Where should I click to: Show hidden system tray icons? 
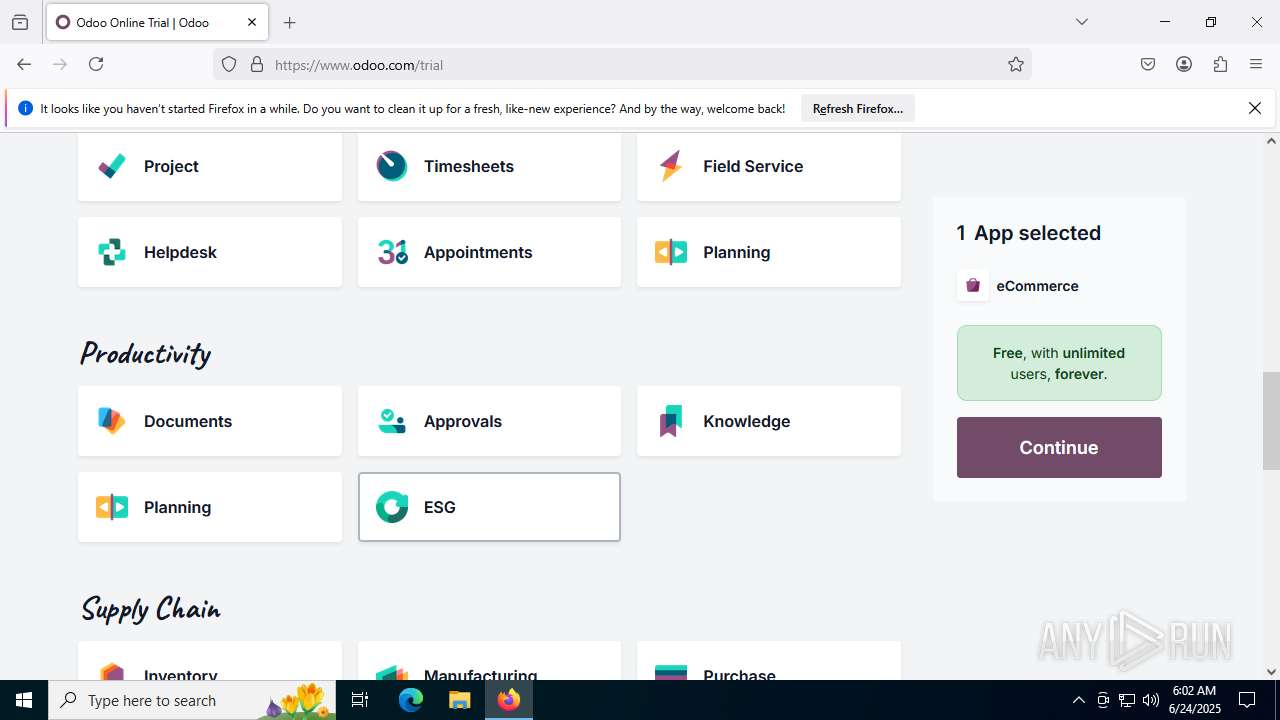coord(1078,700)
